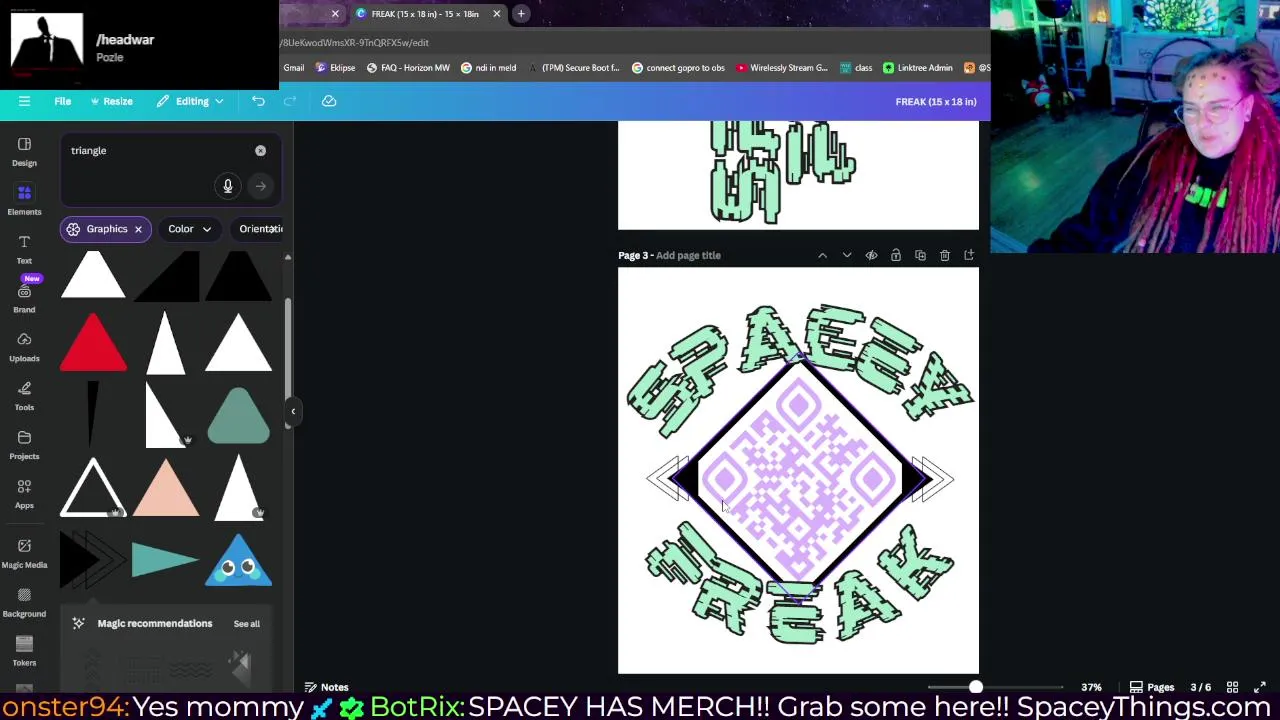Open the Uploads panel
Image resolution: width=1280 pixels, height=720 pixels.
24,348
